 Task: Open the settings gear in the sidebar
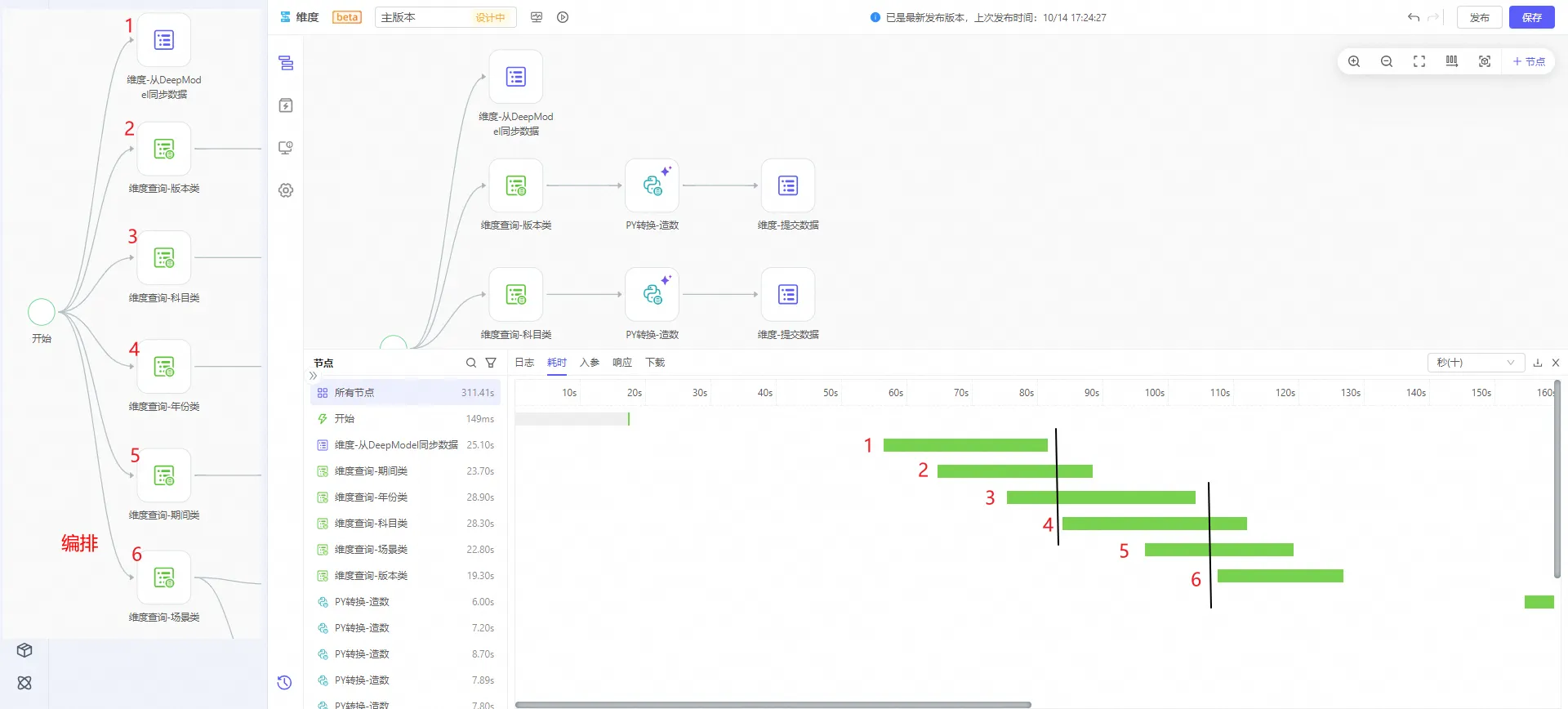pos(286,190)
